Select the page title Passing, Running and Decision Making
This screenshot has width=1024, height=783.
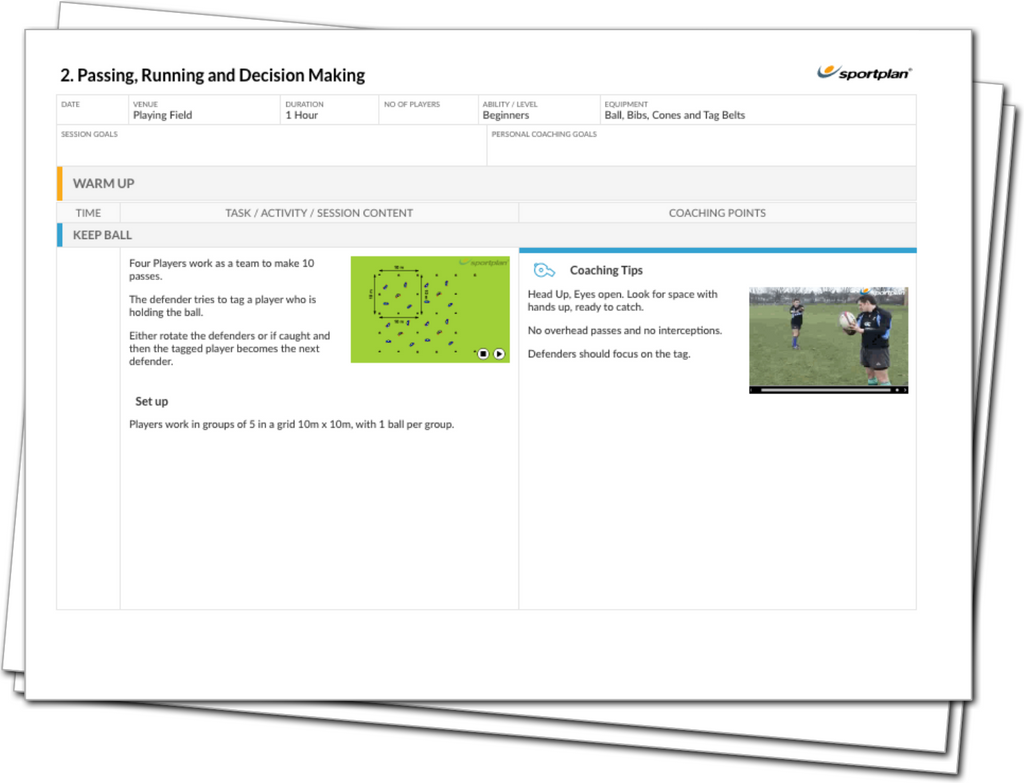213,76
